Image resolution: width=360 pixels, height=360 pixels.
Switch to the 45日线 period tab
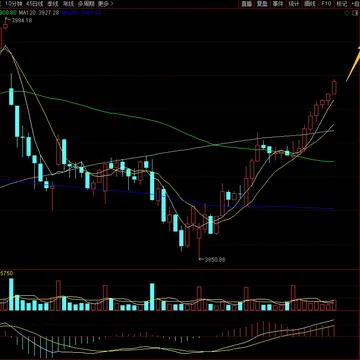tap(34, 4)
